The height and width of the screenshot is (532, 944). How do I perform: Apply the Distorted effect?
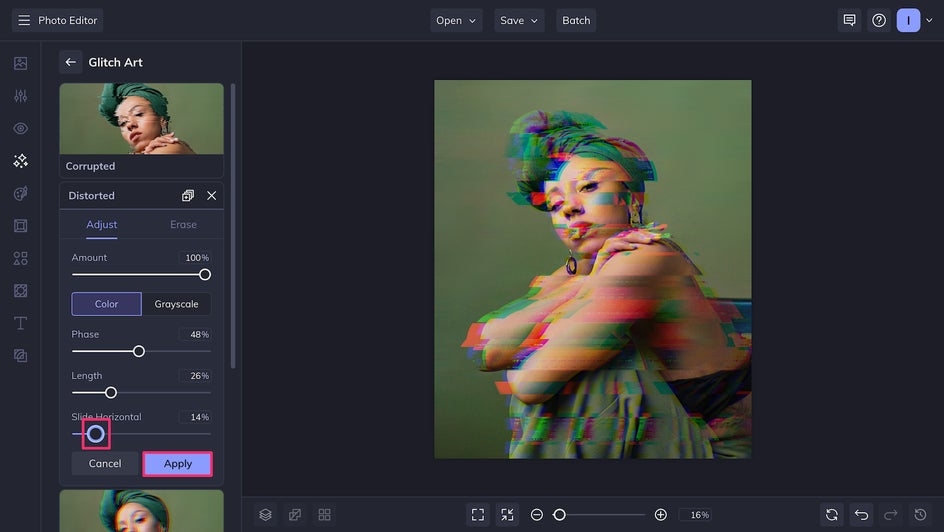pyautogui.click(x=178, y=464)
